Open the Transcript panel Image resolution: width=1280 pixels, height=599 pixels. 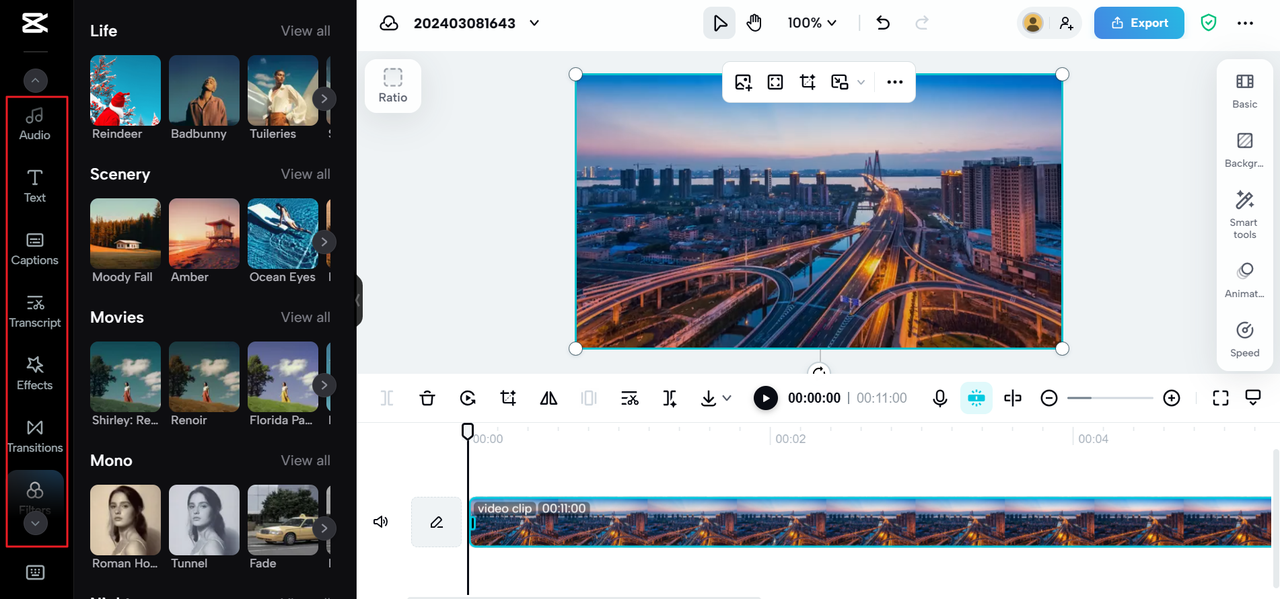tap(35, 311)
